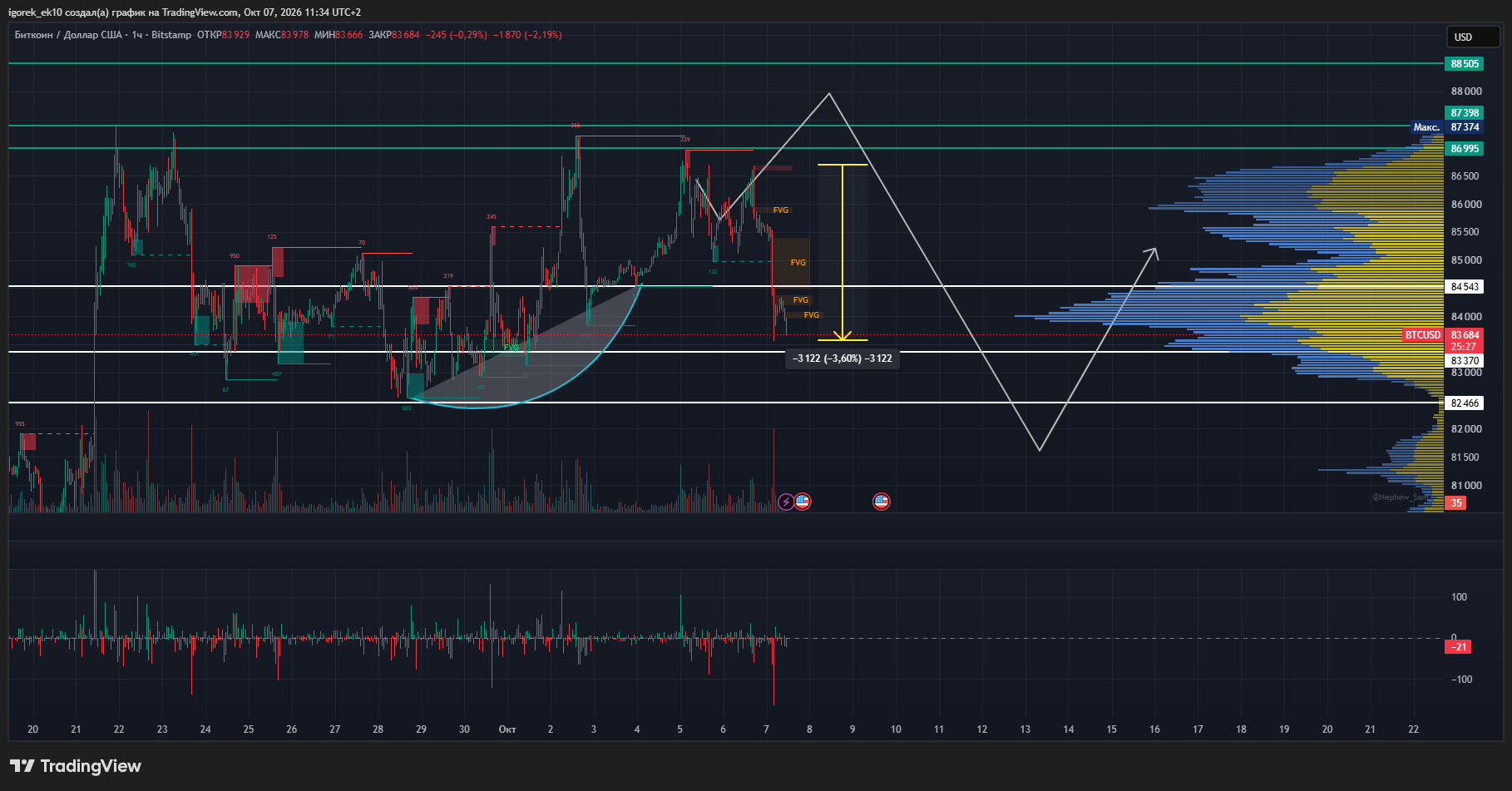
Task: Open the USD currency selector
Action: click(x=1473, y=37)
